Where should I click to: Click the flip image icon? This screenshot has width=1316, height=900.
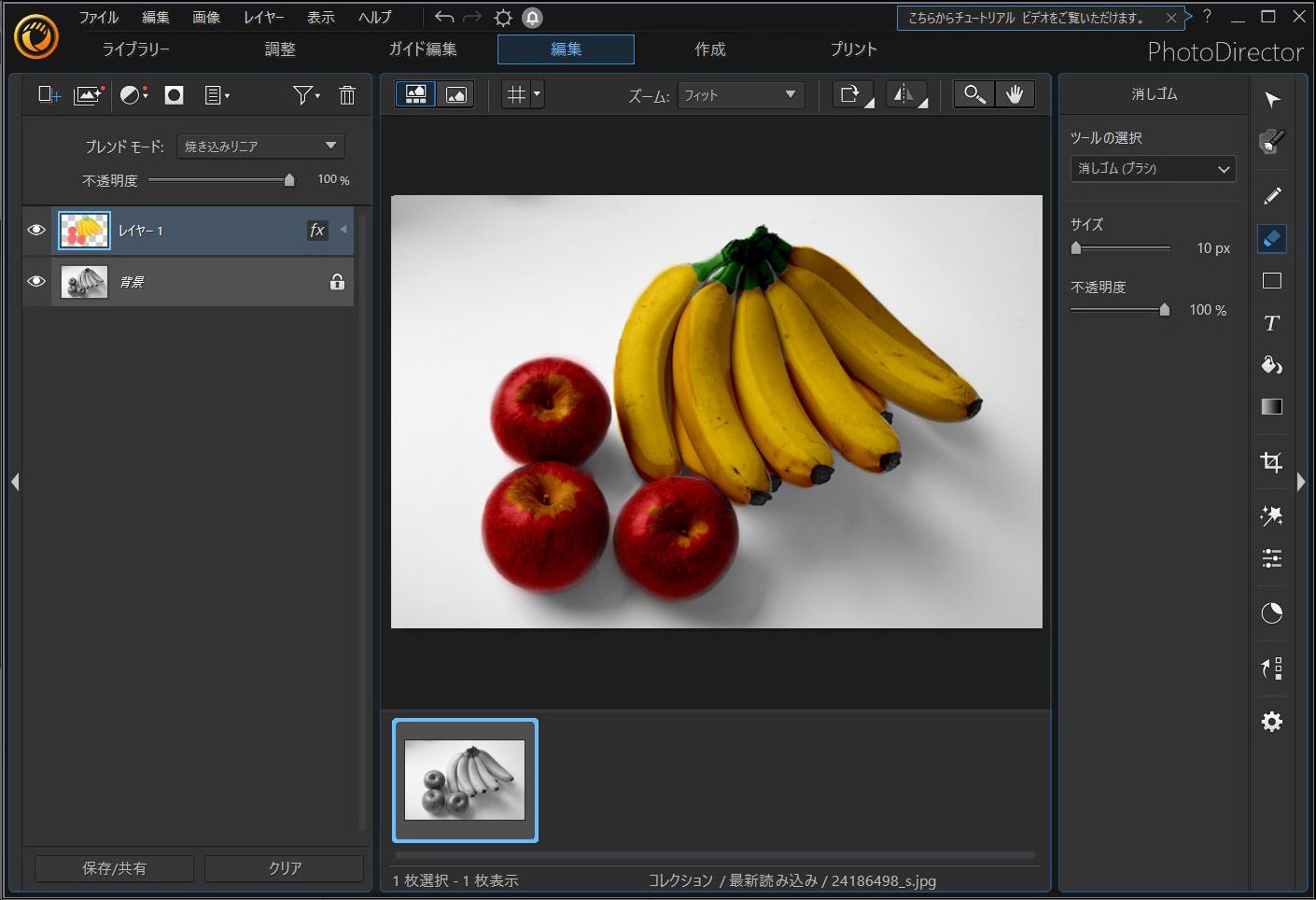(x=906, y=94)
